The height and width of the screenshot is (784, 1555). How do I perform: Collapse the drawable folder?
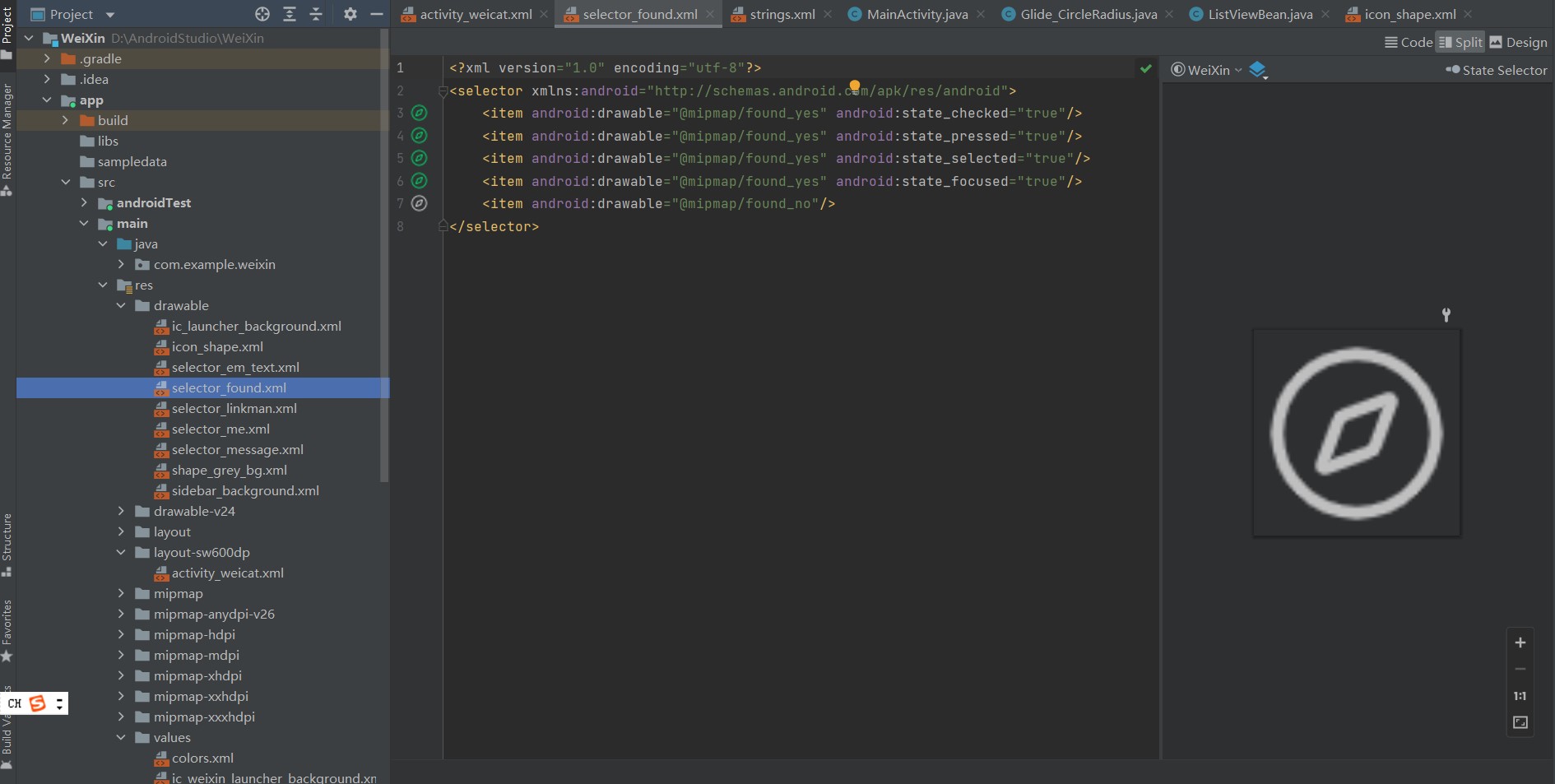pyautogui.click(x=121, y=305)
